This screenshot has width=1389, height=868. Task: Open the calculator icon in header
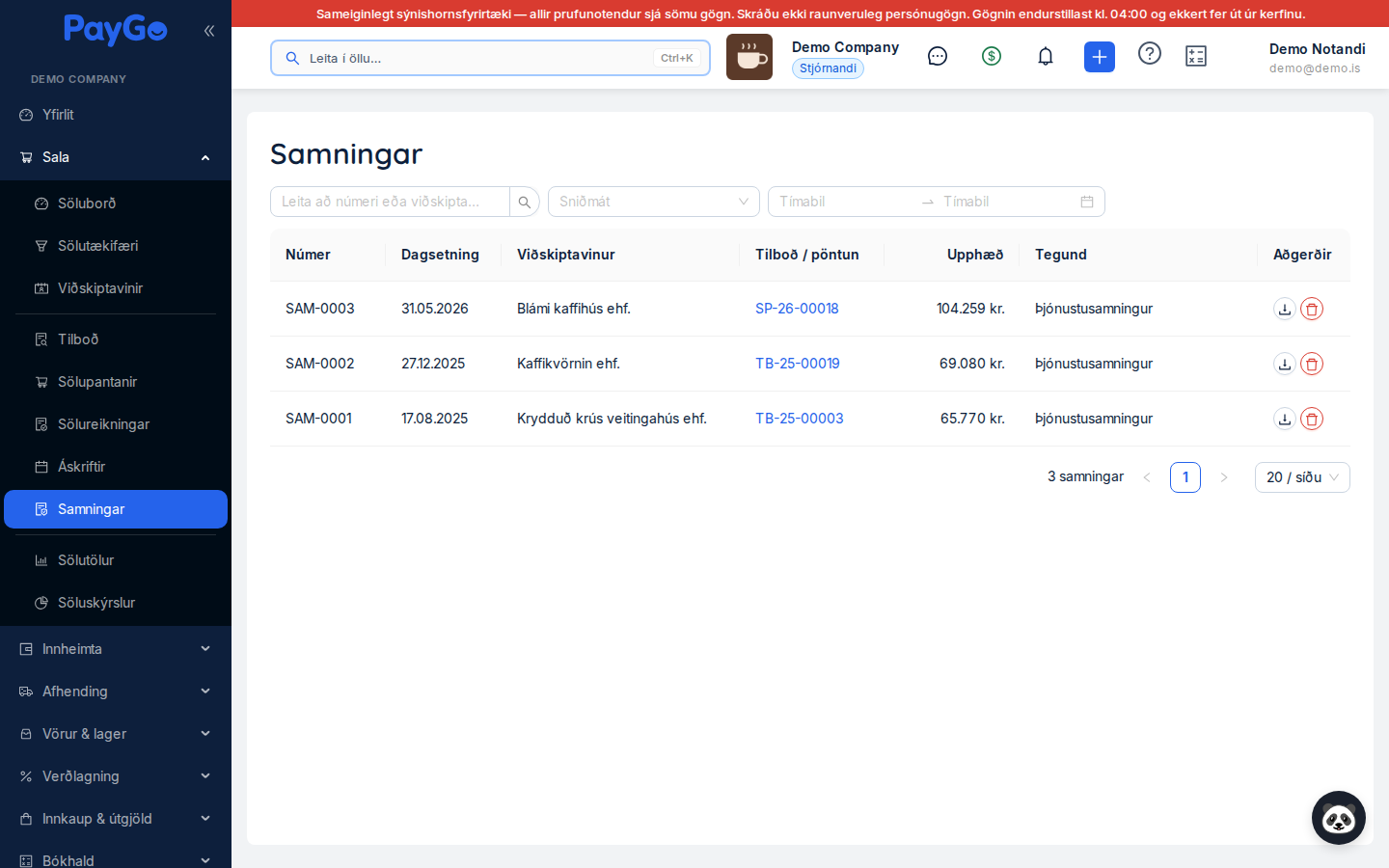coord(1196,56)
